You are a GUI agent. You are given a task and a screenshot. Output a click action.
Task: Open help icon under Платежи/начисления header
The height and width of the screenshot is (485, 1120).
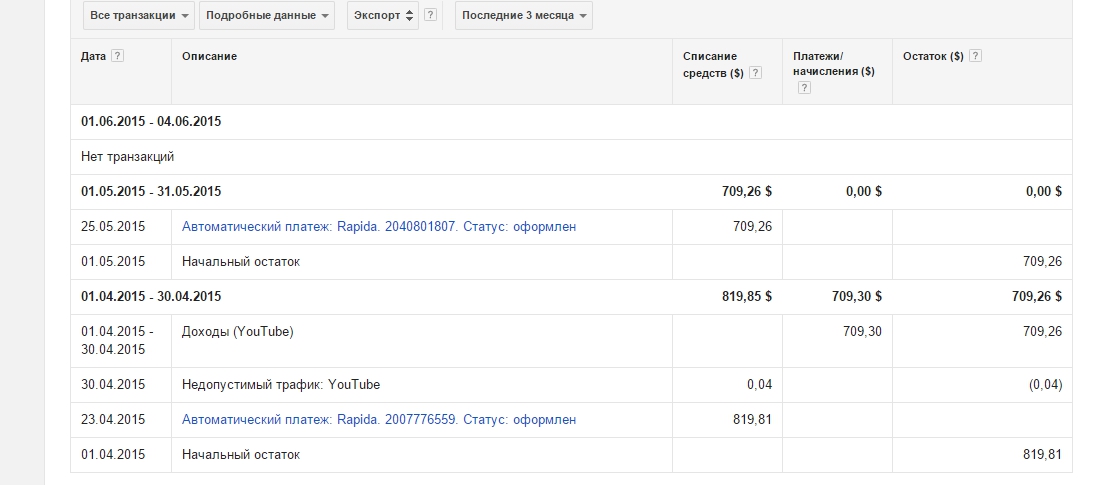click(x=803, y=88)
